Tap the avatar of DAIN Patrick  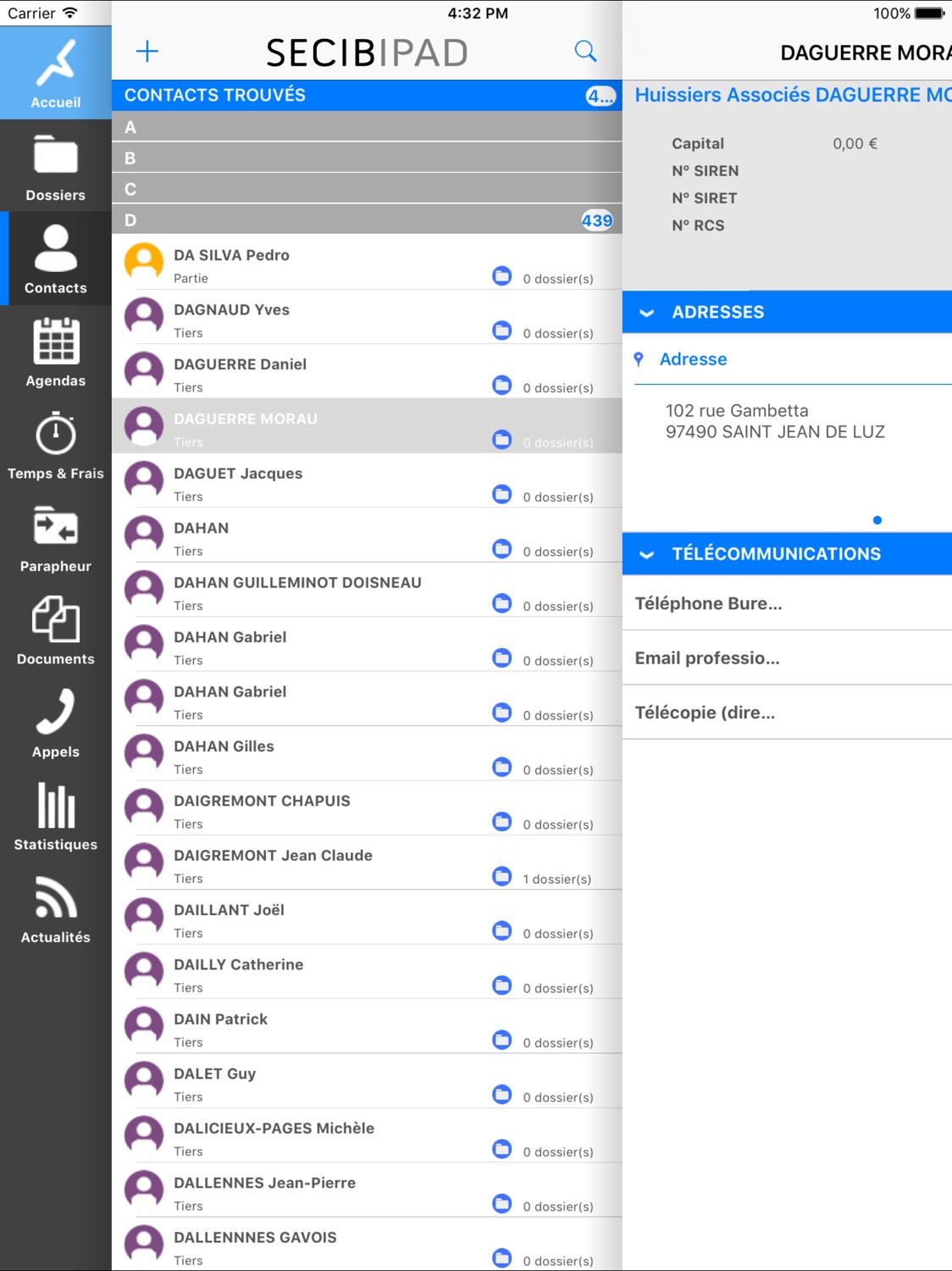(x=144, y=1026)
